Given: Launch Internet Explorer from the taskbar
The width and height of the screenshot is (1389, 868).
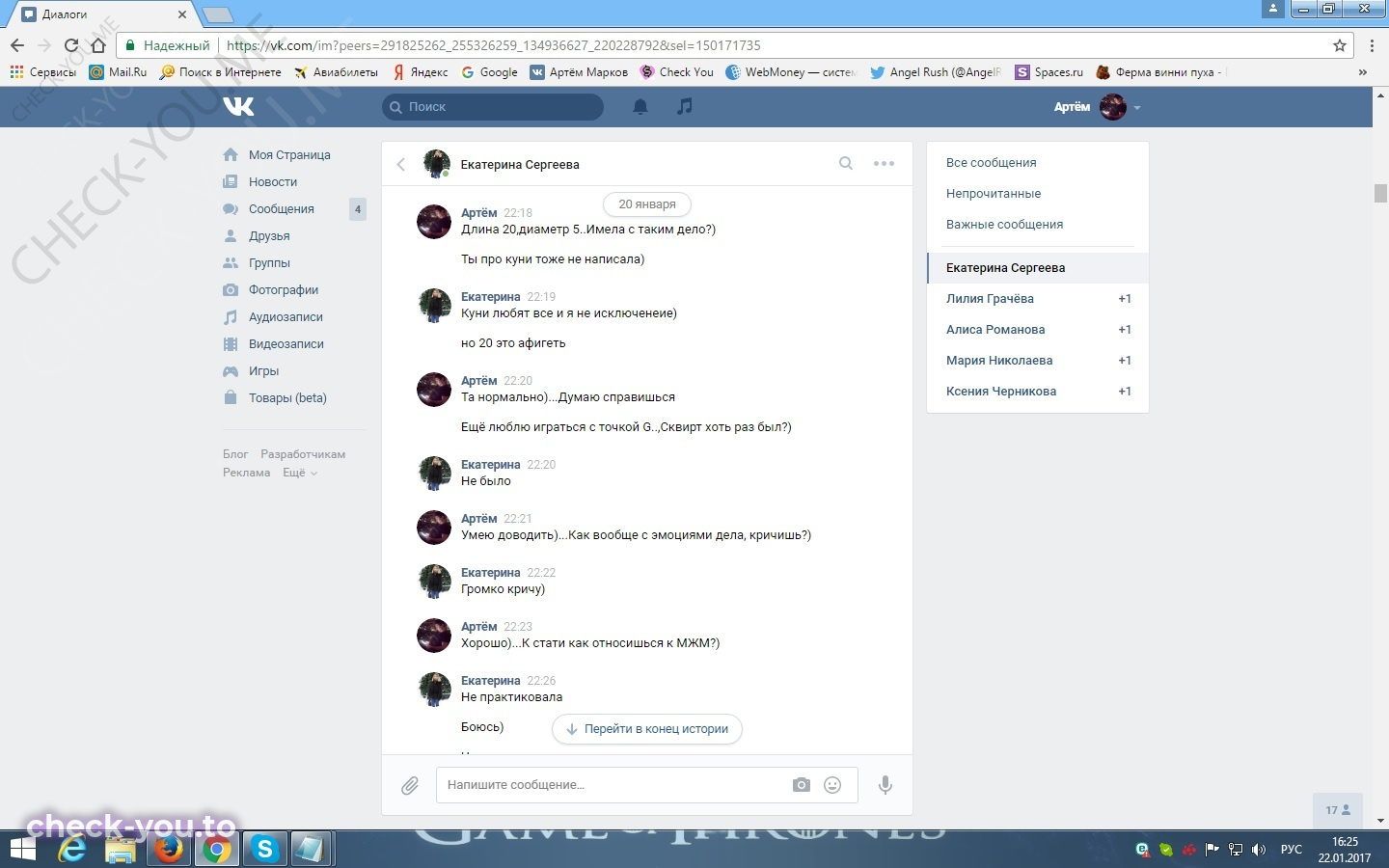Looking at the screenshot, I should [72, 850].
